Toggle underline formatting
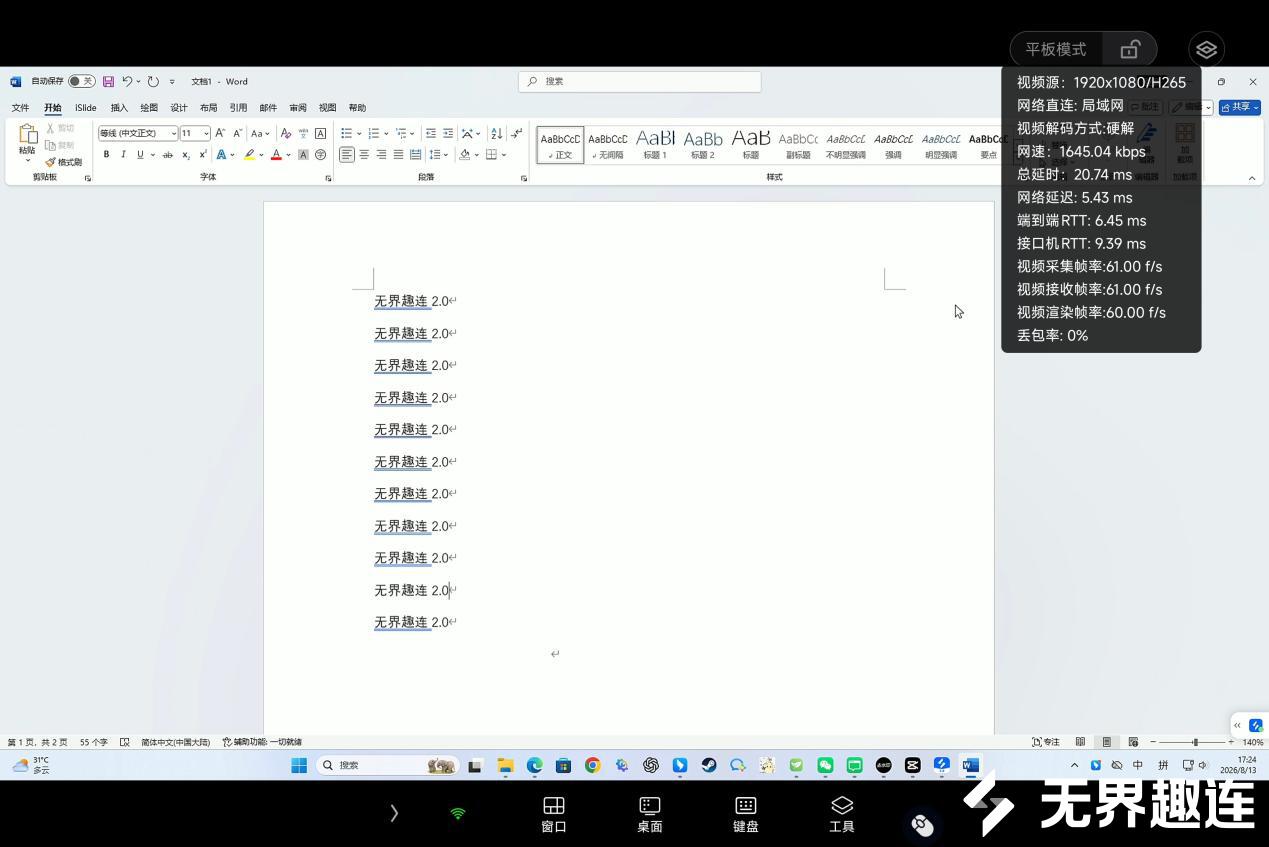Viewport: 1269px width, 847px height. (140, 155)
